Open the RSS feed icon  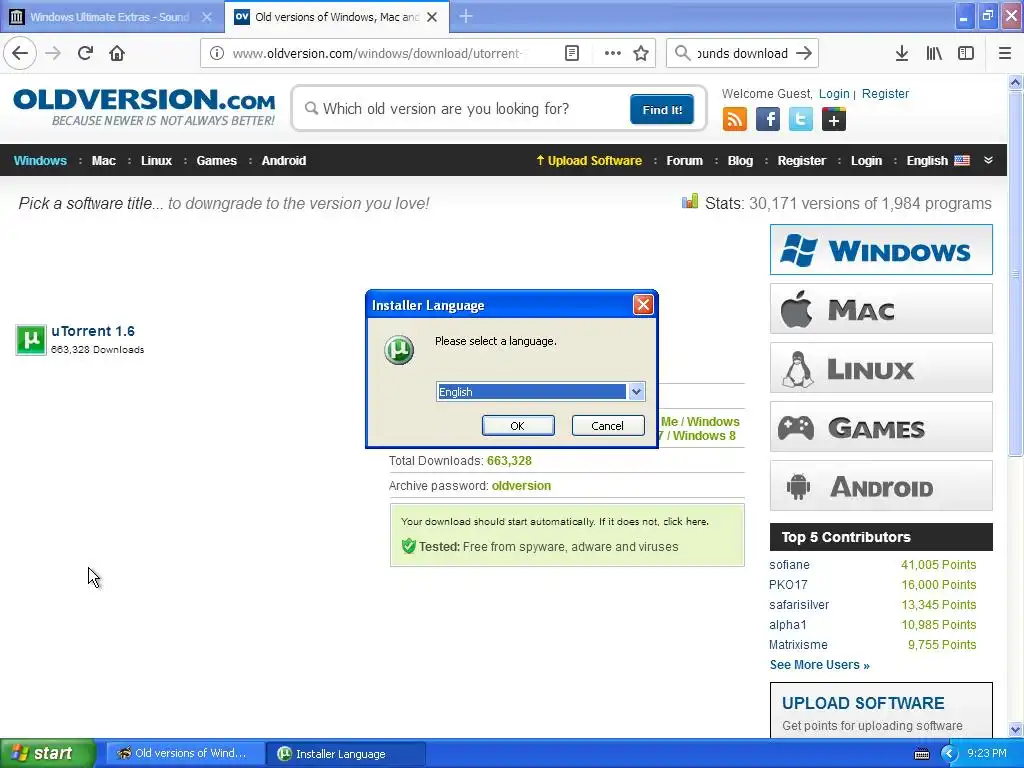(735, 120)
